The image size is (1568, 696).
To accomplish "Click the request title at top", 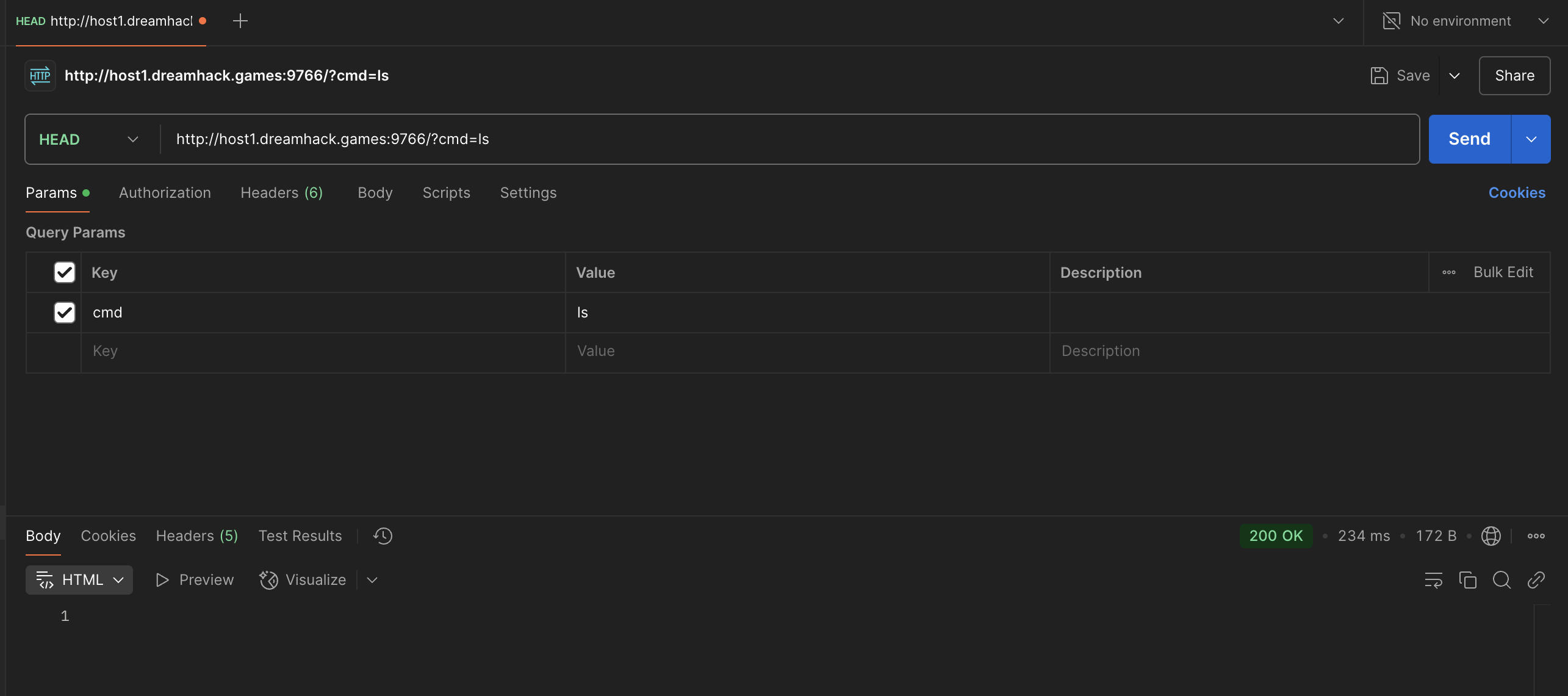I will 226,75.
